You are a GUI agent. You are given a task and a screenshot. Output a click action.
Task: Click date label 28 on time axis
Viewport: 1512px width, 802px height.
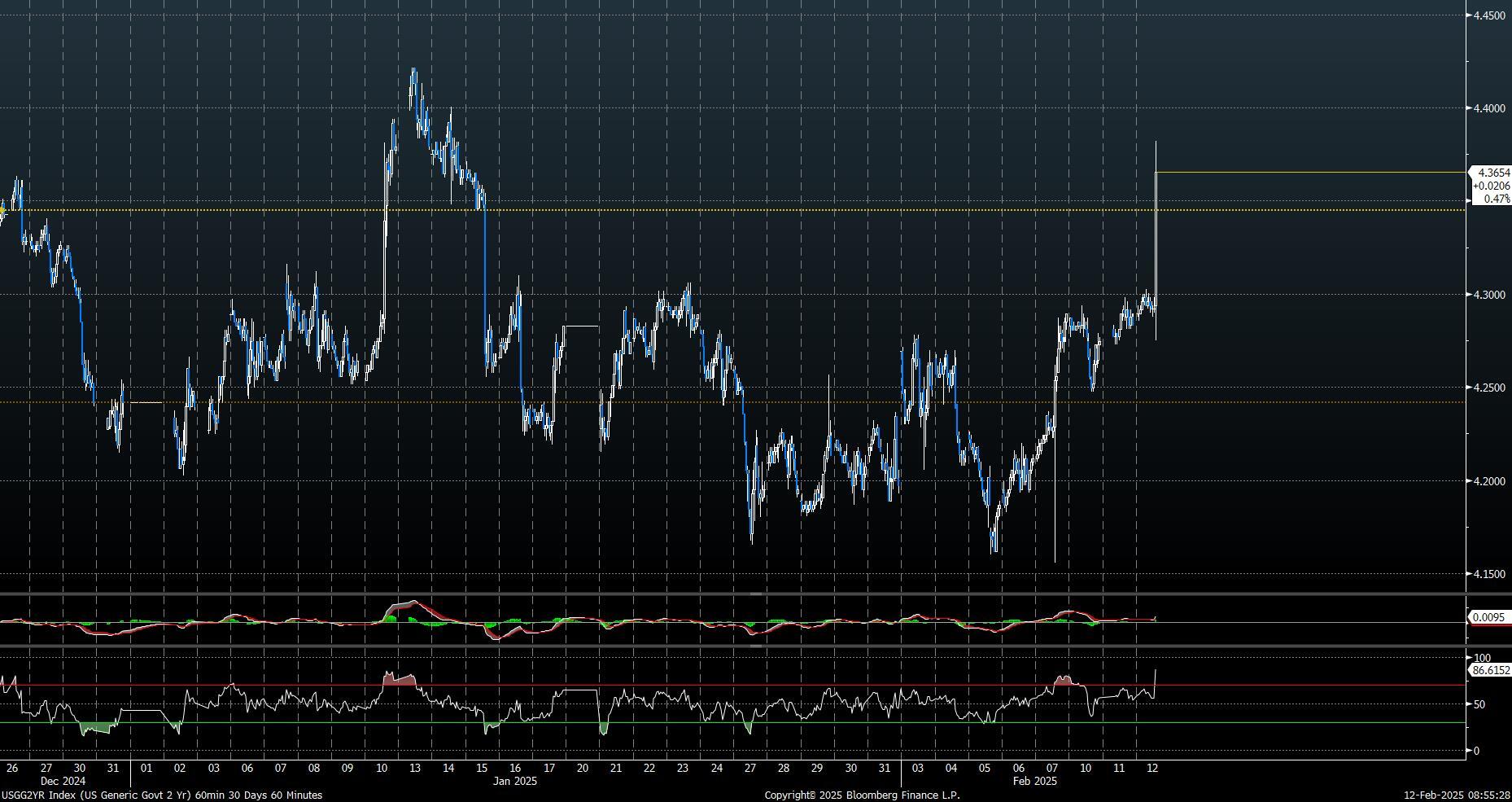click(x=784, y=768)
